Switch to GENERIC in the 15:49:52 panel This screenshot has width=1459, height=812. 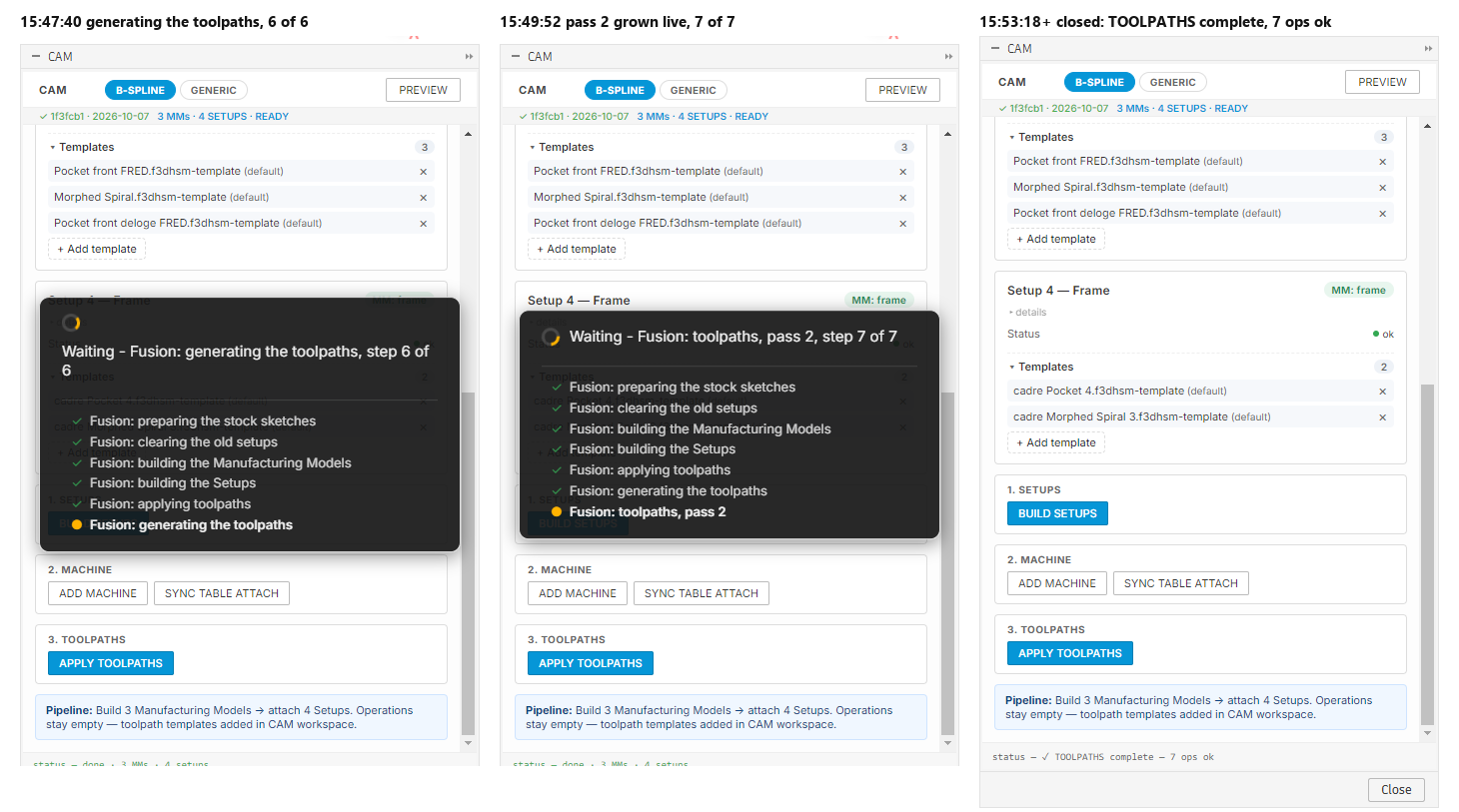[x=694, y=90]
